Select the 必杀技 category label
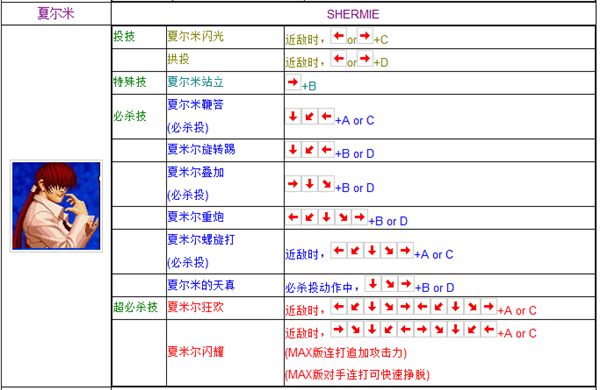This screenshot has width=600, height=390. tap(130, 116)
